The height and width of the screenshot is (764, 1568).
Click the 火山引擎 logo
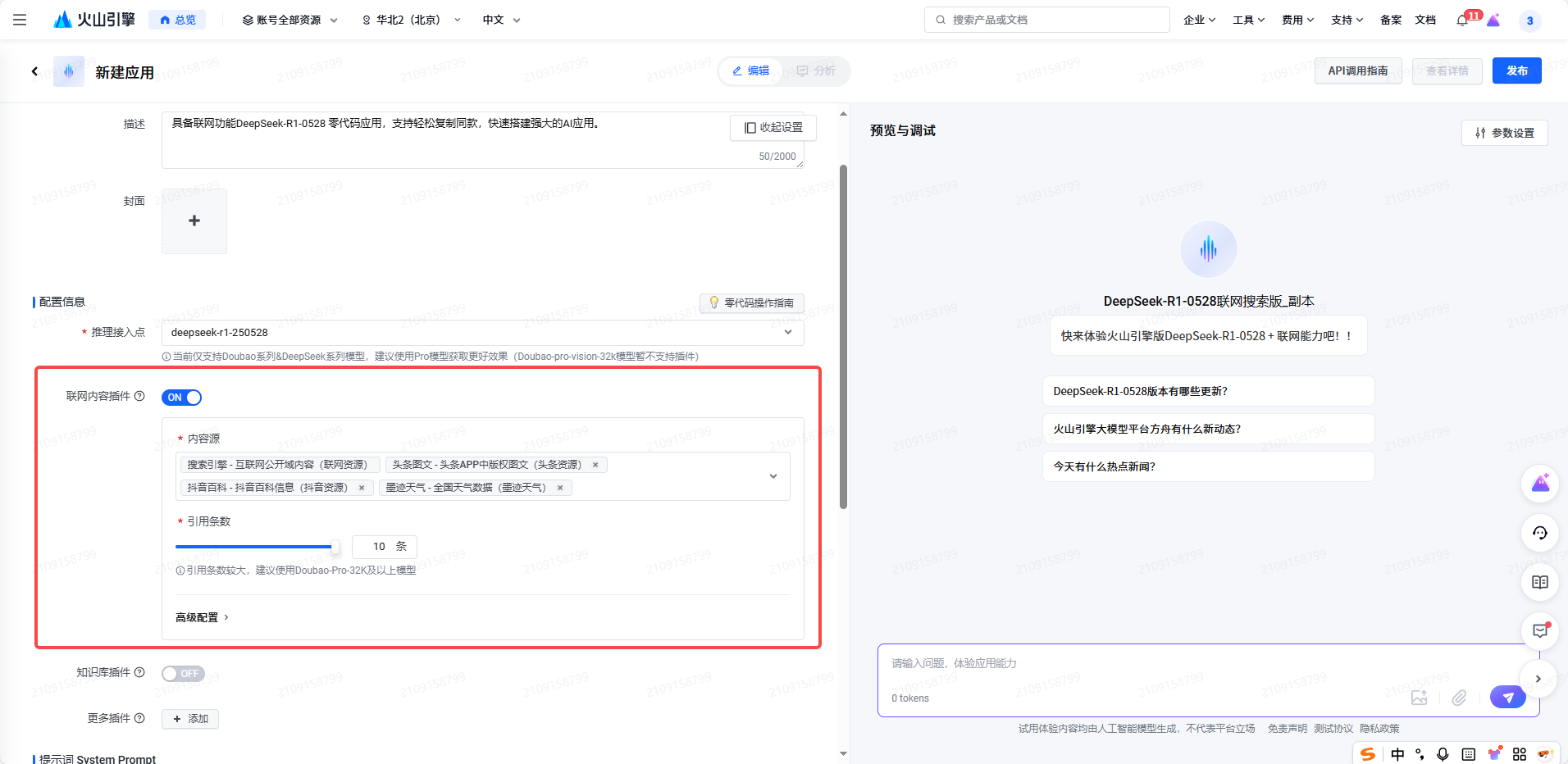(x=94, y=20)
